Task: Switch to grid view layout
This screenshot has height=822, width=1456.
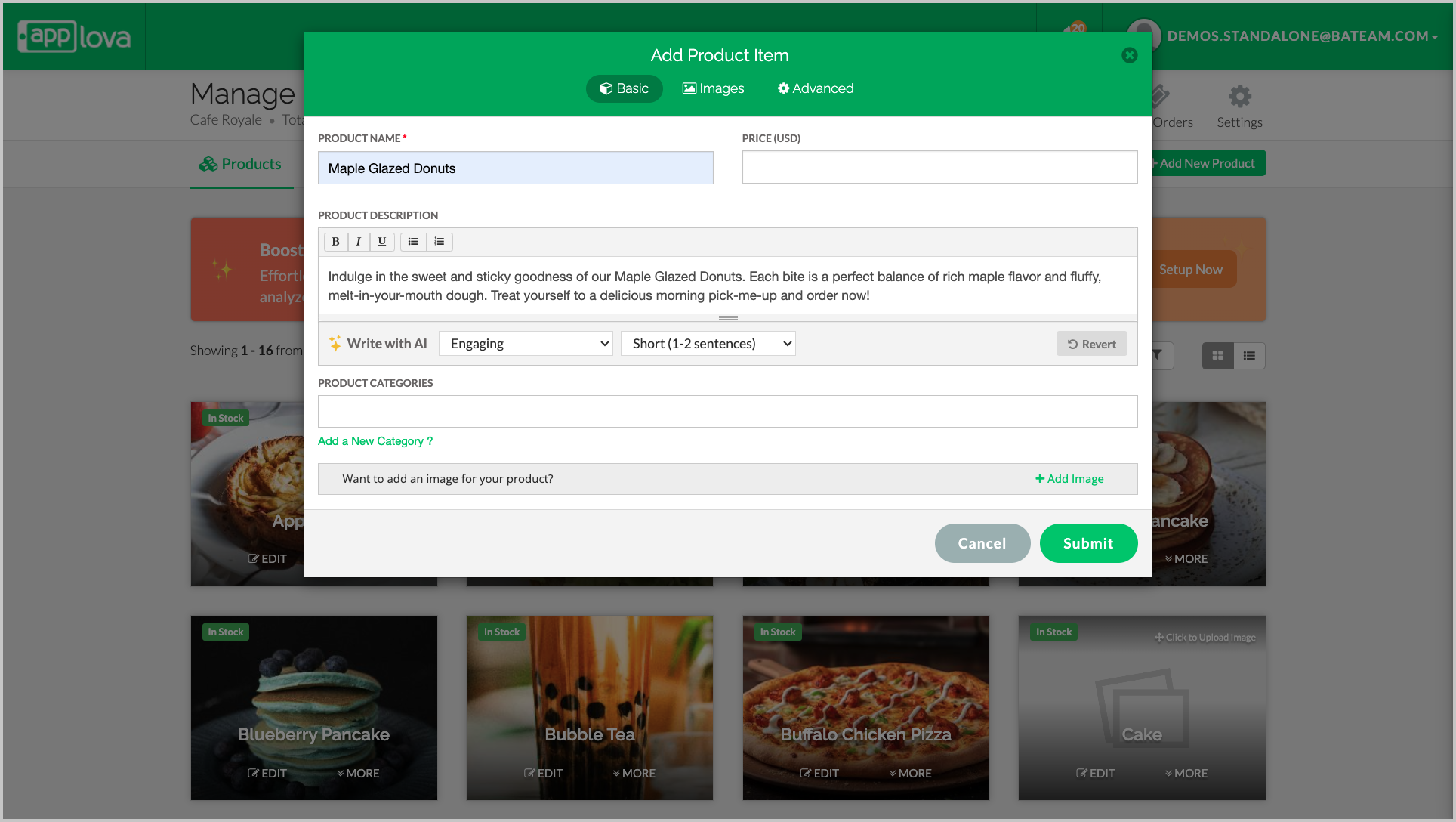Action: point(1217,356)
